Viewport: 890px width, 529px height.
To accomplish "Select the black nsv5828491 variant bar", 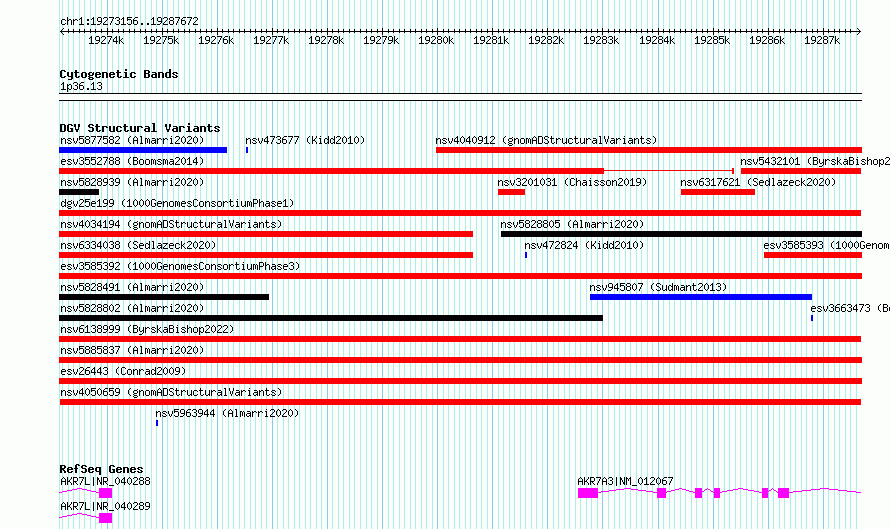I will pos(164,297).
